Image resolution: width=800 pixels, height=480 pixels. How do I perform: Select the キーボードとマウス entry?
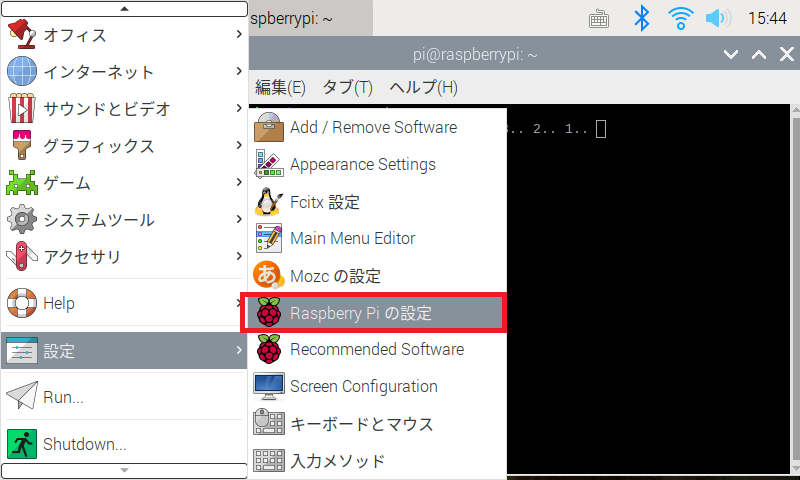coord(378,423)
